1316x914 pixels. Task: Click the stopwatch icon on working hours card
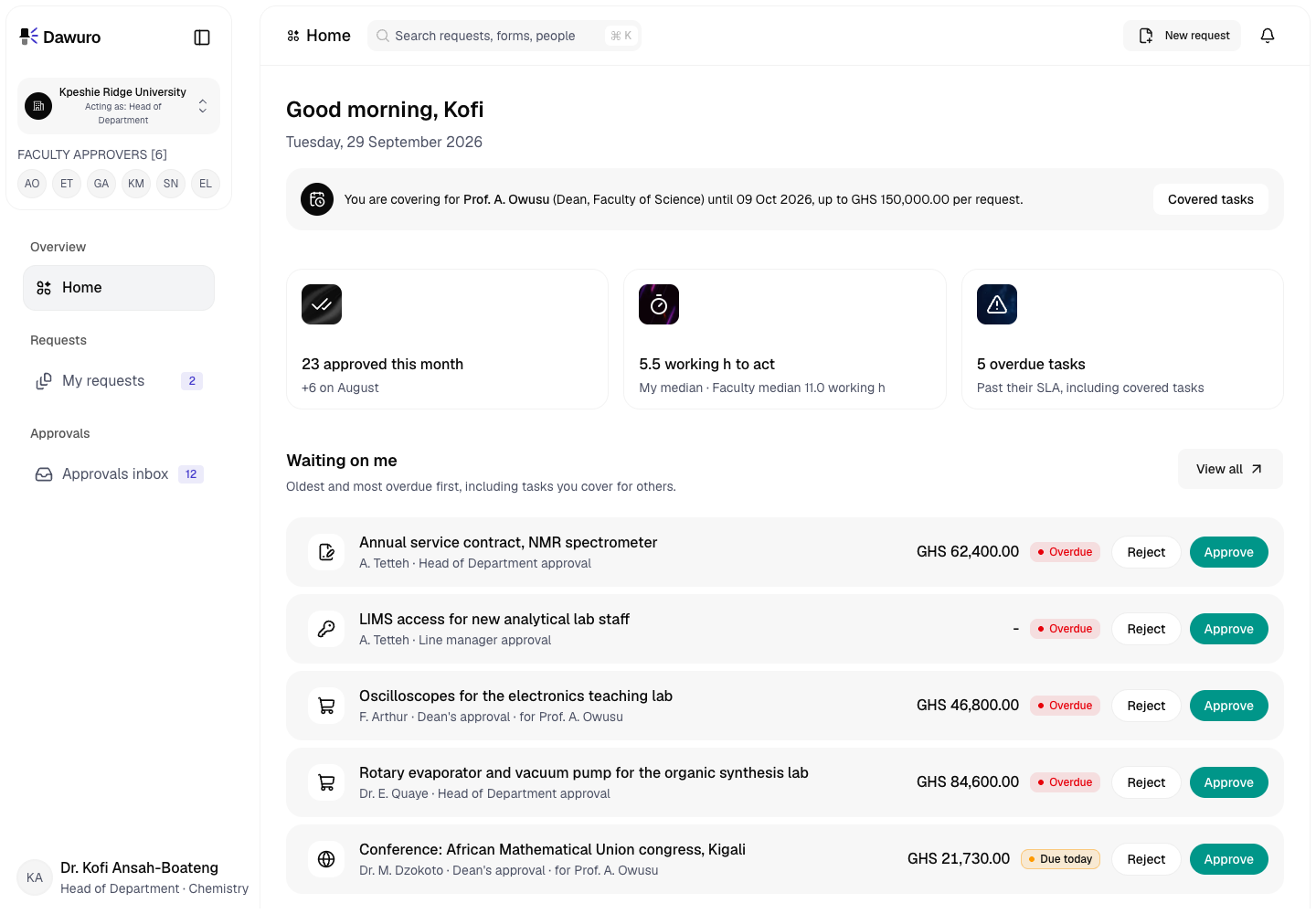[x=659, y=304]
